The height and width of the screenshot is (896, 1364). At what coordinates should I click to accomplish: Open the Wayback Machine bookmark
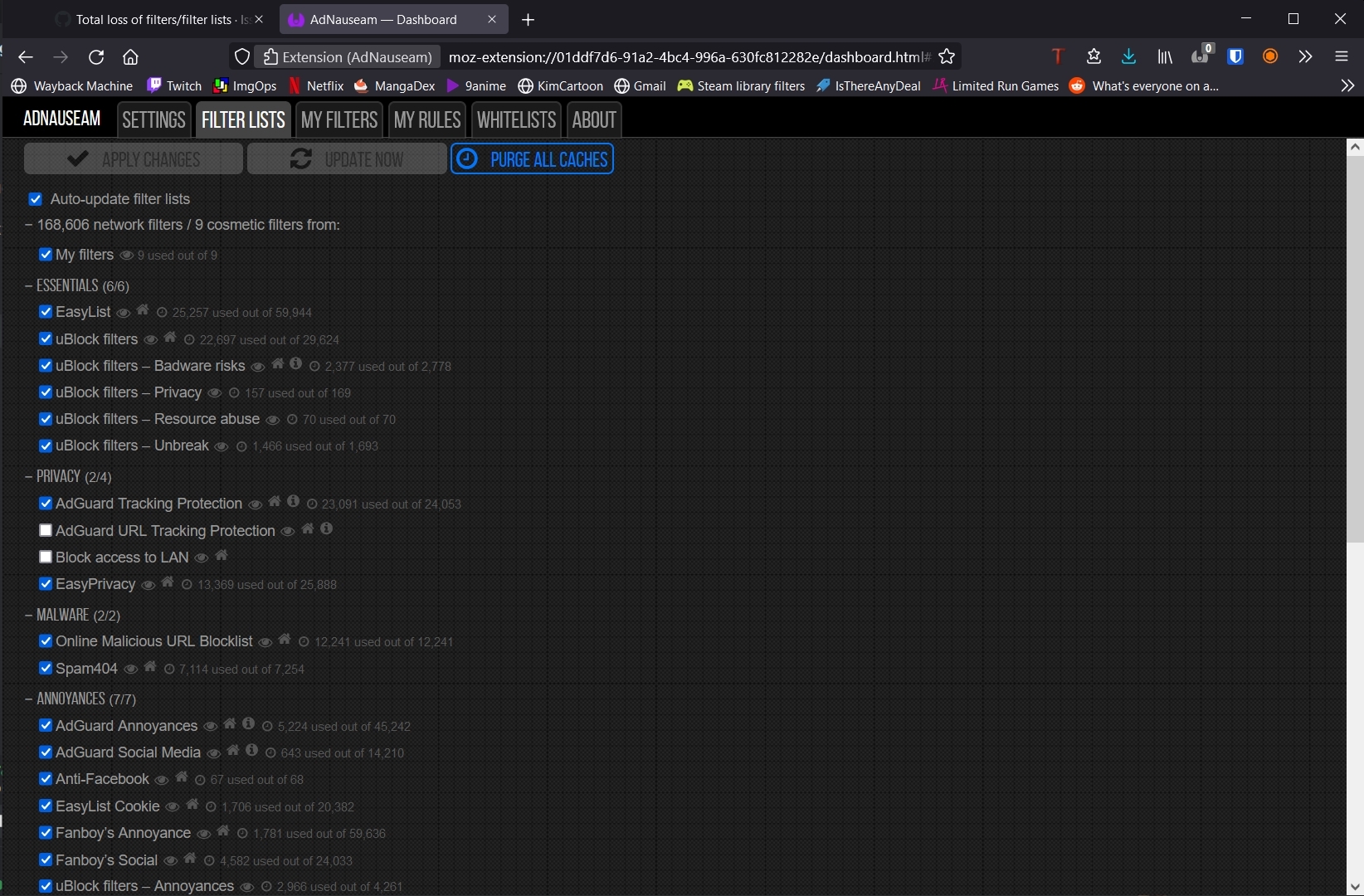pos(82,85)
